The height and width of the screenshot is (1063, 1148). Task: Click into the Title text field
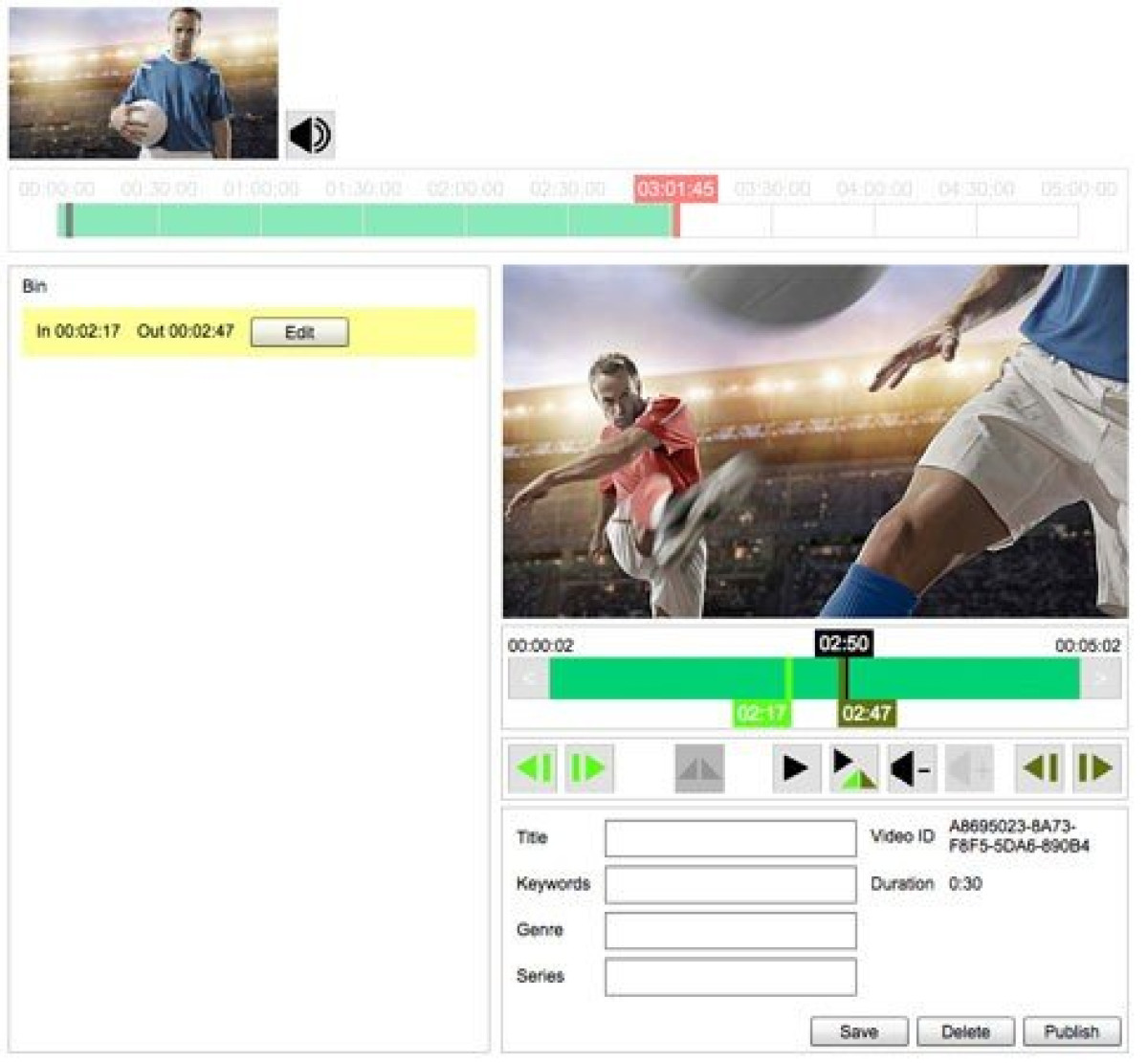click(x=730, y=838)
